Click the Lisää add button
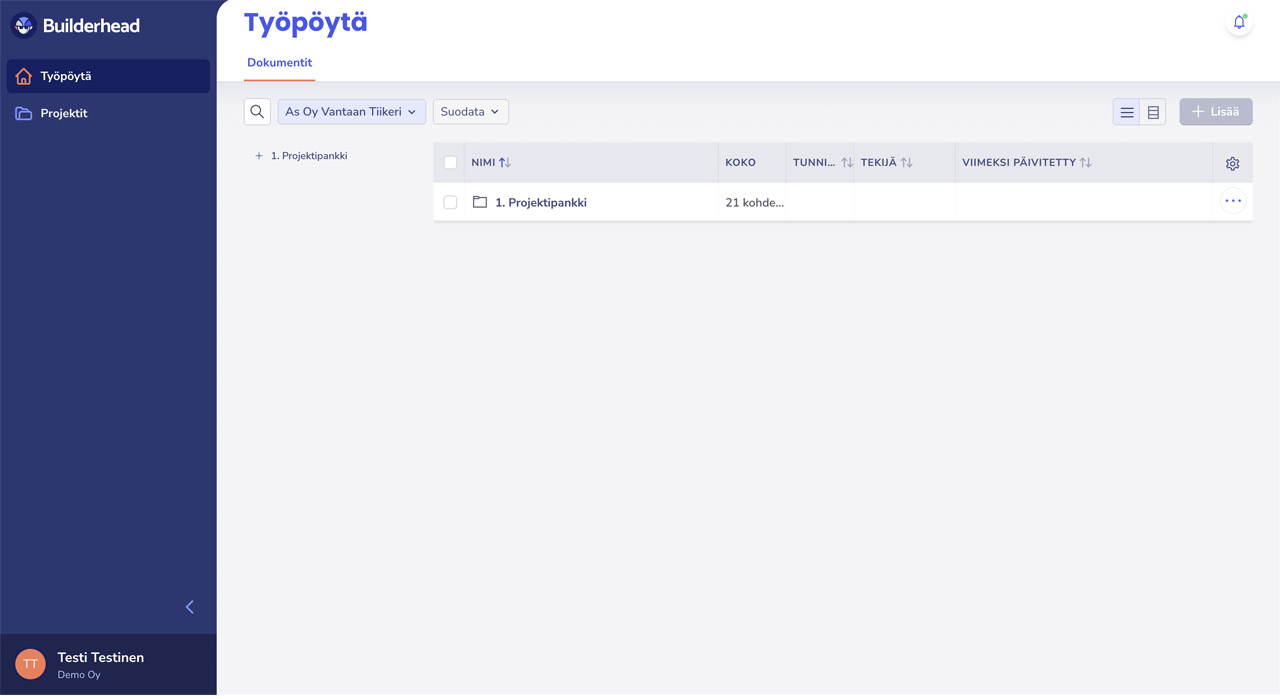 1215,112
